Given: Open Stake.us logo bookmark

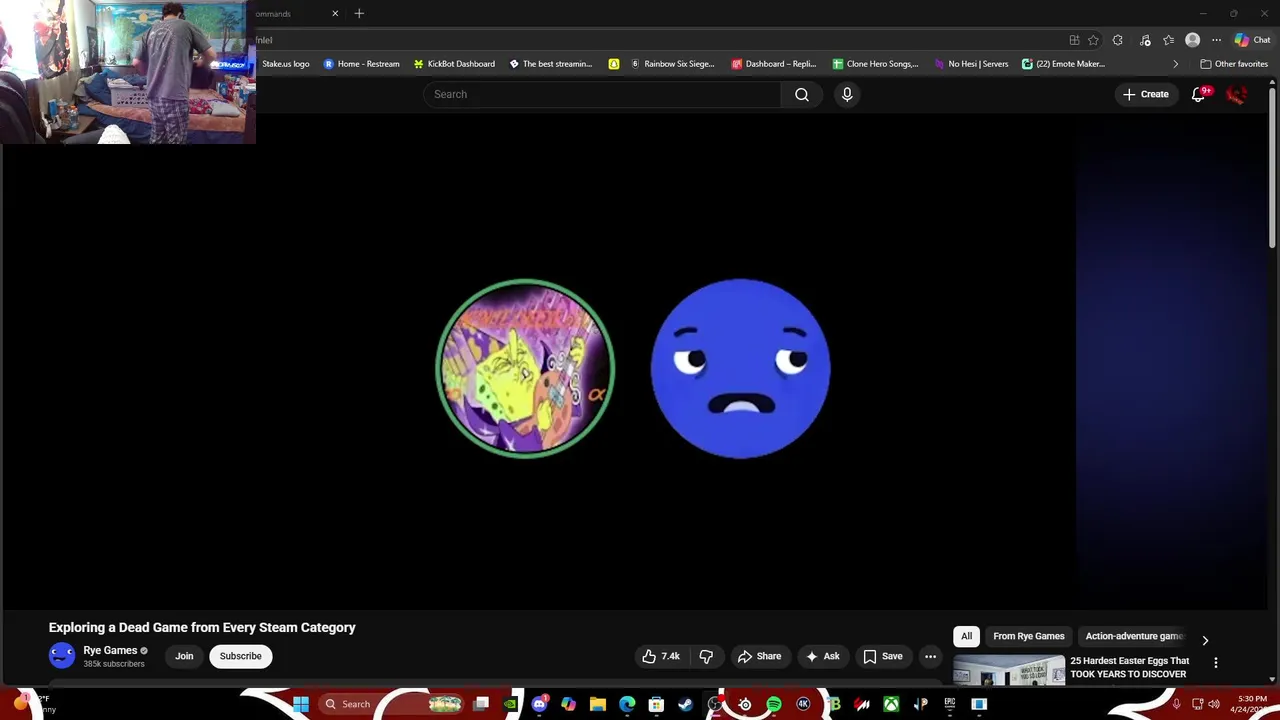Looking at the screenshot, I should pos(285,64).
